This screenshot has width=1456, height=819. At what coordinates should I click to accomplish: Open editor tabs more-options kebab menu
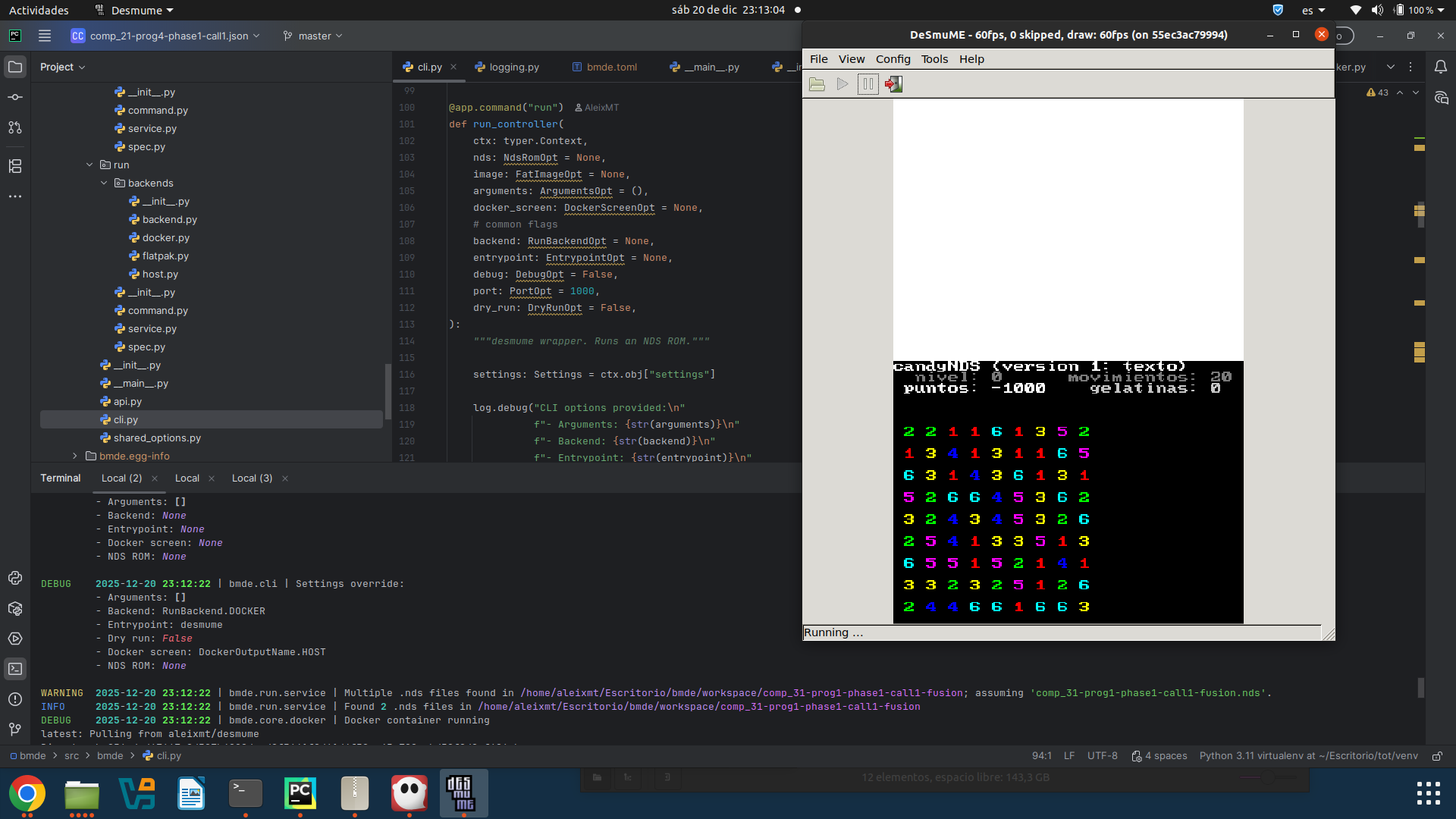point(1410,67)
